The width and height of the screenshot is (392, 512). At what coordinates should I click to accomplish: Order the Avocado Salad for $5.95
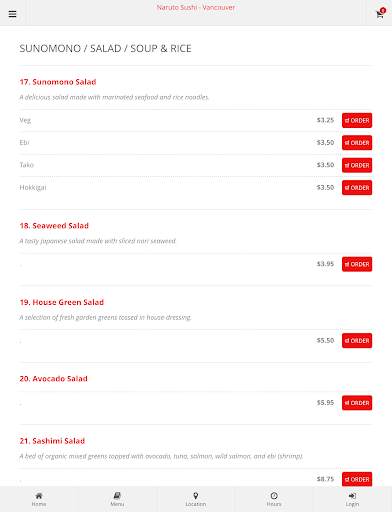(357, 403)
